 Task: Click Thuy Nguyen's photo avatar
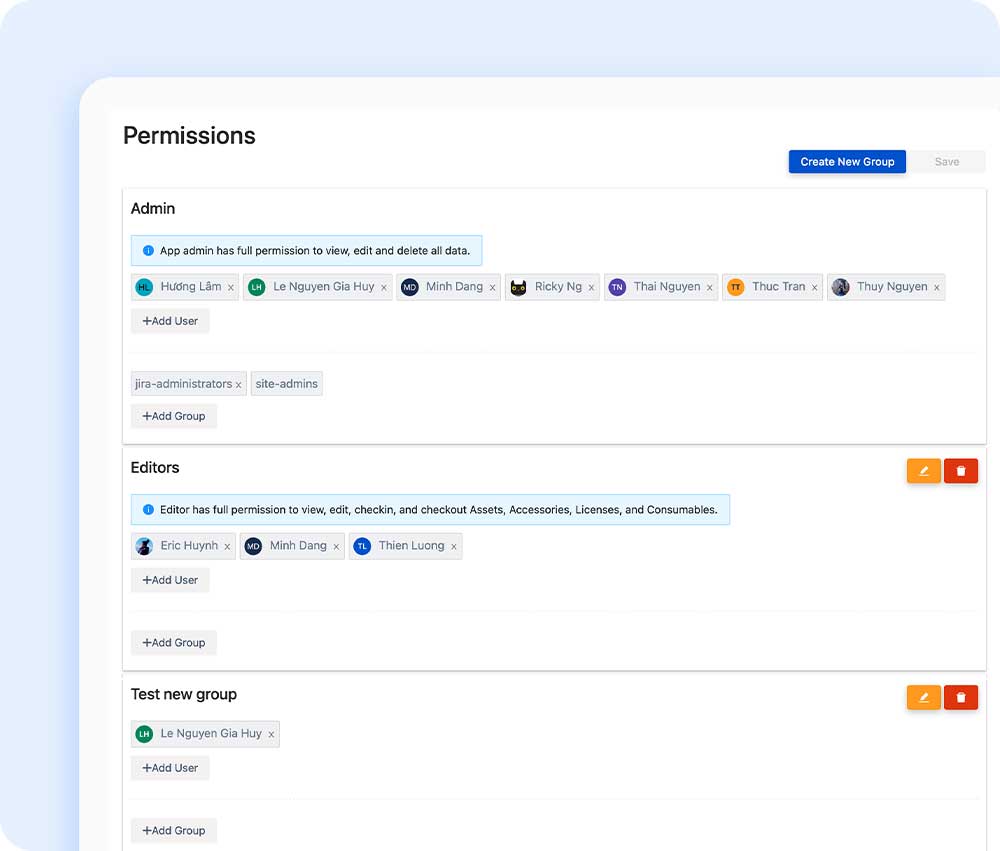click(x=841, y=287)
